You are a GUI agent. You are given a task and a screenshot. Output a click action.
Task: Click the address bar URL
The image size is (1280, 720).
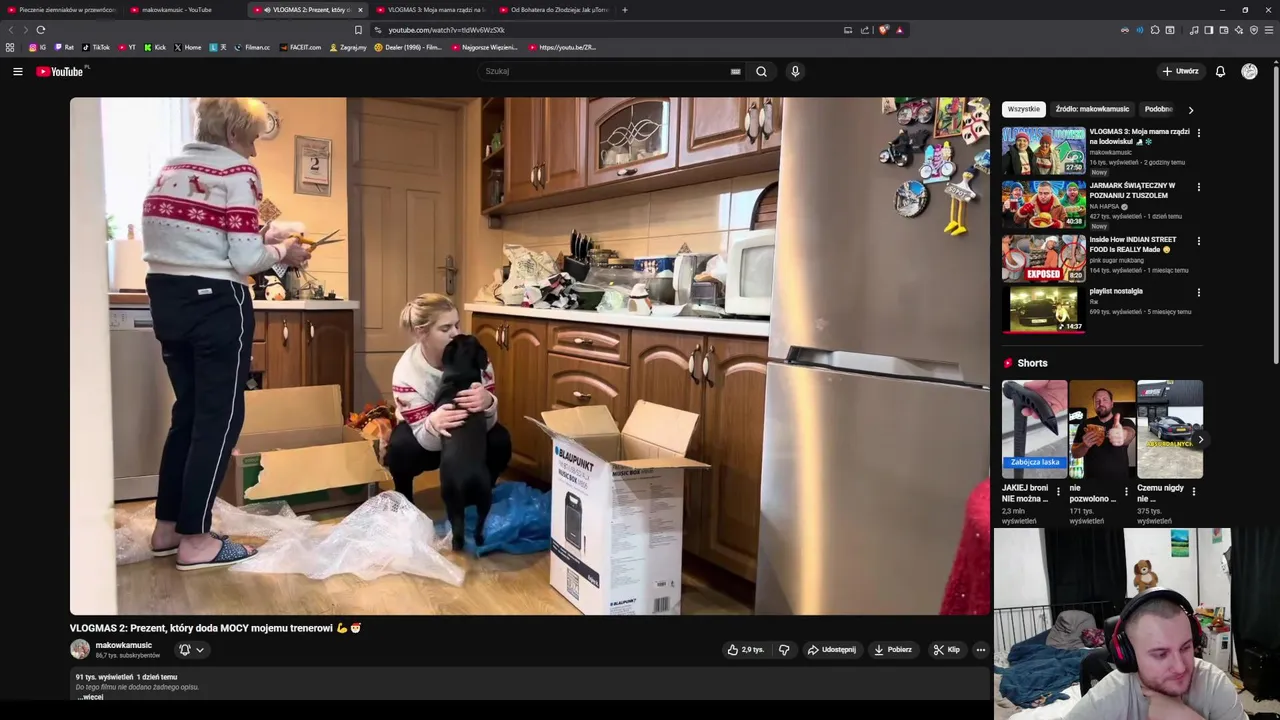pos(446,30)
